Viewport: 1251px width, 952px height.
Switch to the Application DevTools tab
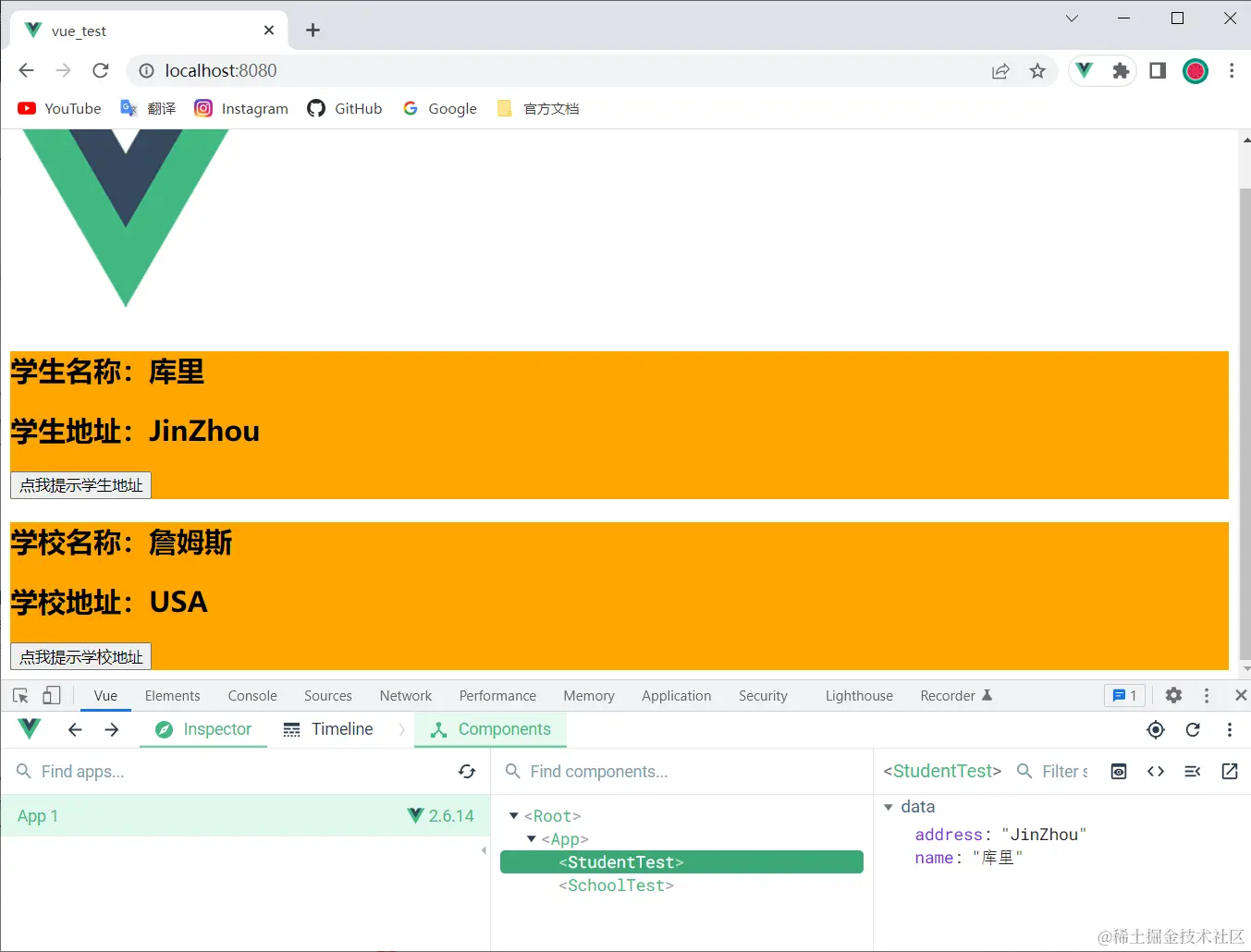(677, 696)
